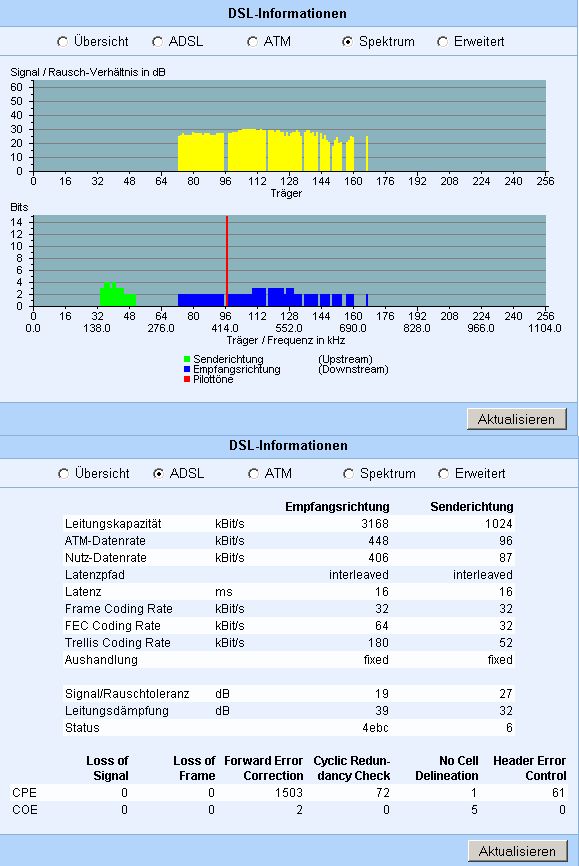Select ATM radio in the ADSL table panel

[x=254, y=473]
